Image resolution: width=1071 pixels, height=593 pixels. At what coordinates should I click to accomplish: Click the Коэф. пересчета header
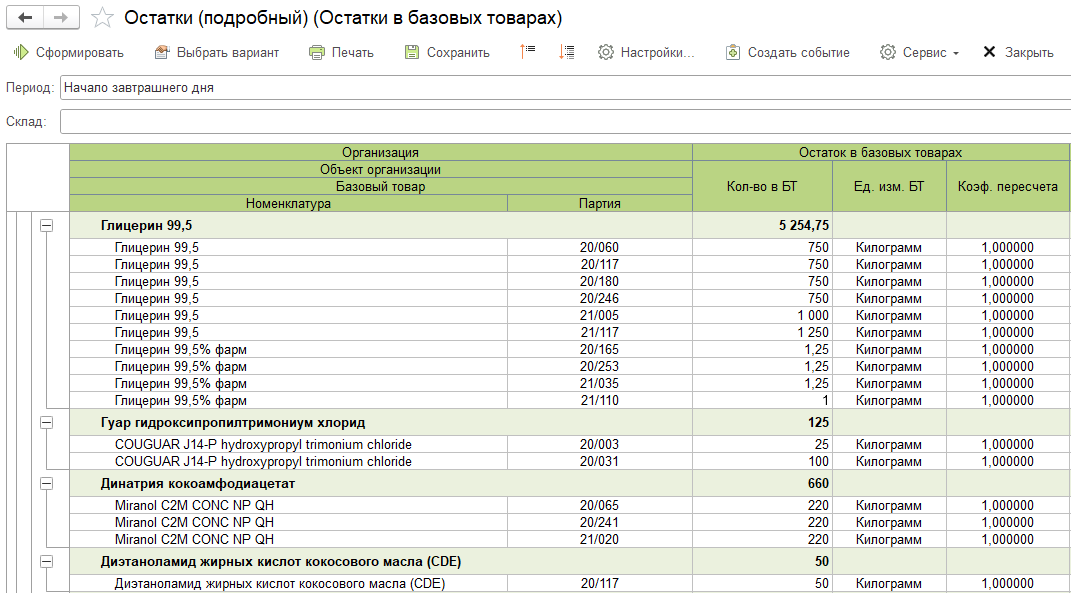1008,186
